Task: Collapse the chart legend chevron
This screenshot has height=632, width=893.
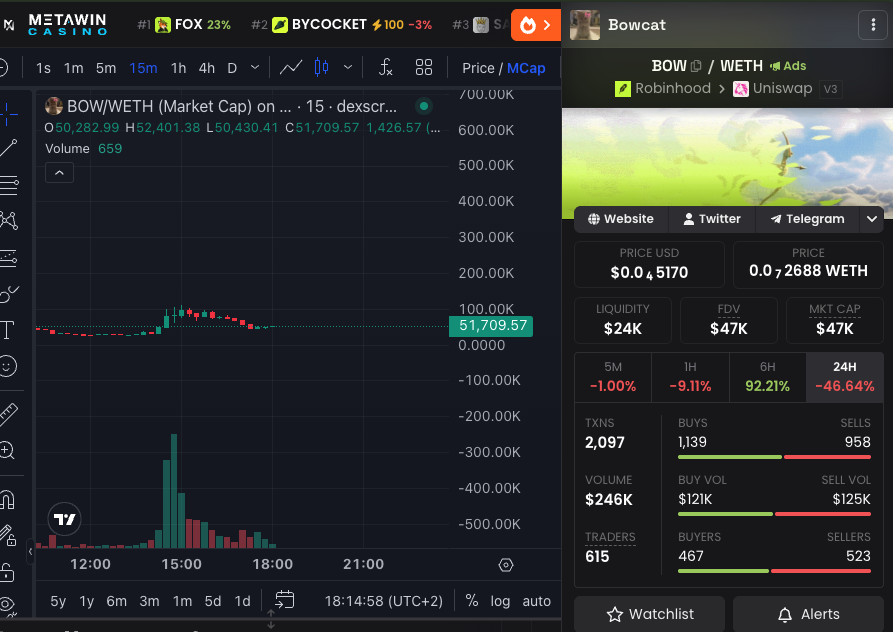Action: (x=59, y=173)
